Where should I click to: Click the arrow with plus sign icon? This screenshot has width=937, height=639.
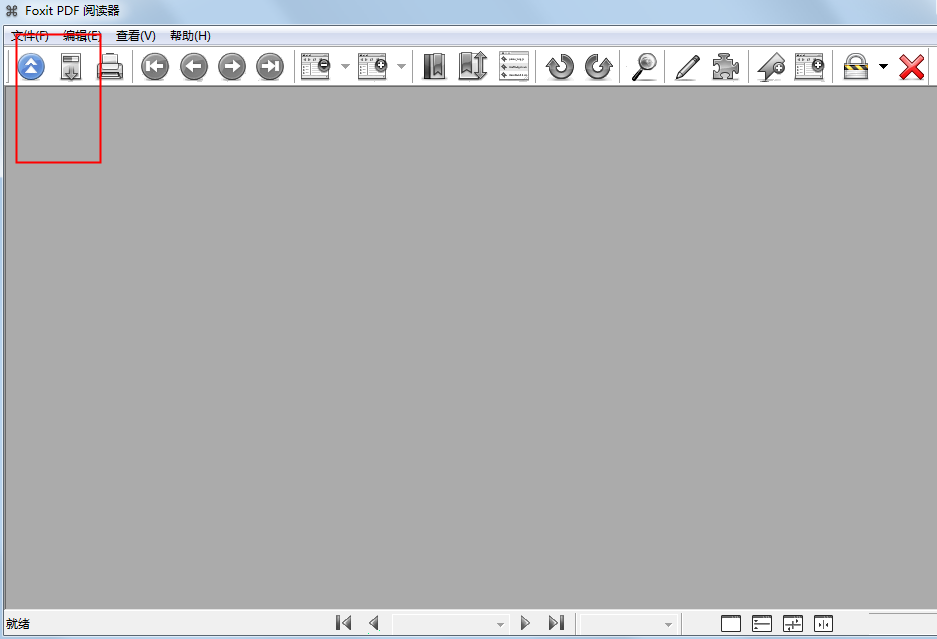[x=771, y=67]
